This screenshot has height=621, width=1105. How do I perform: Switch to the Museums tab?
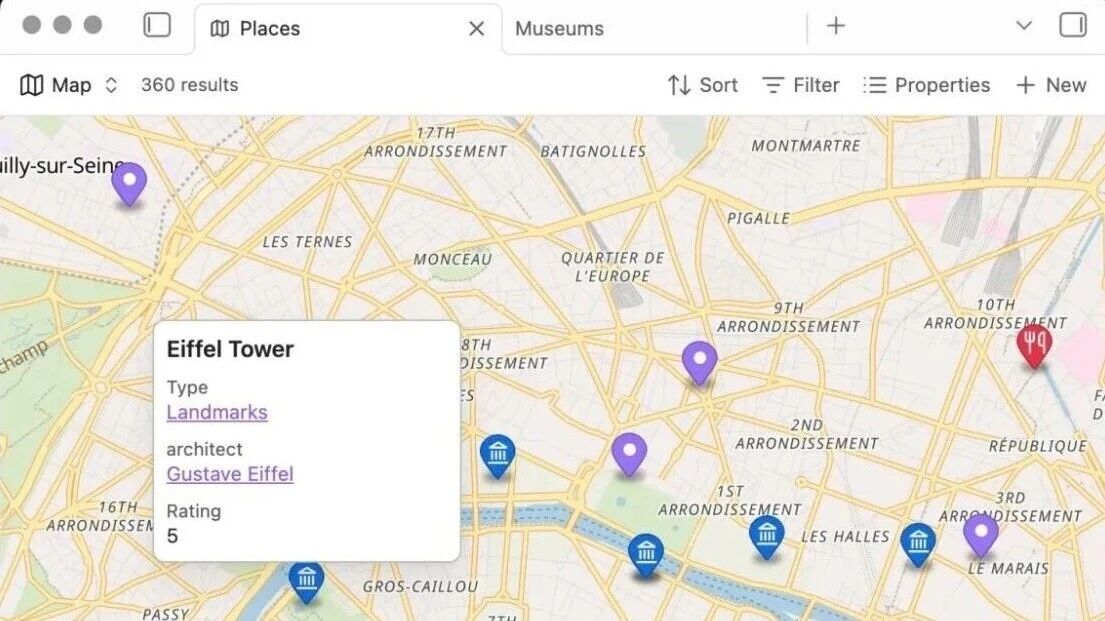coord(559,28)
